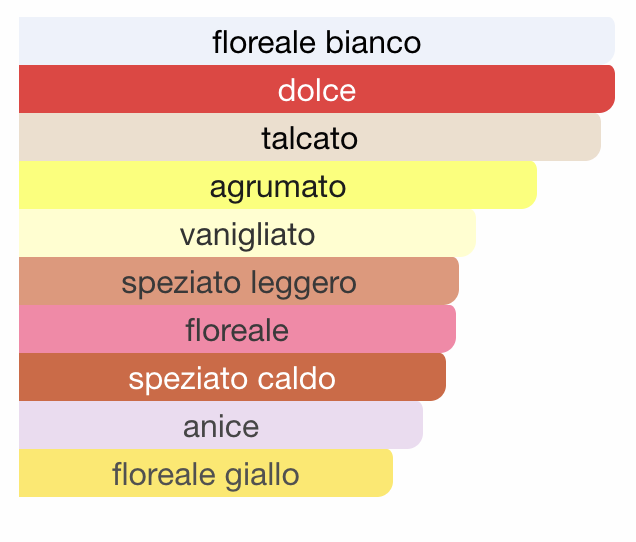Click the pale yellow vanigliato bar
The image size is (636, 542).
coord(247,233)
